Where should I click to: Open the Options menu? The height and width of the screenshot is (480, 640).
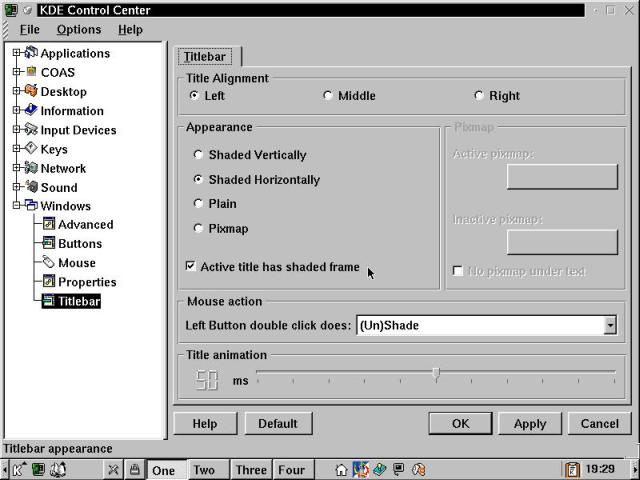click(78, 30)
